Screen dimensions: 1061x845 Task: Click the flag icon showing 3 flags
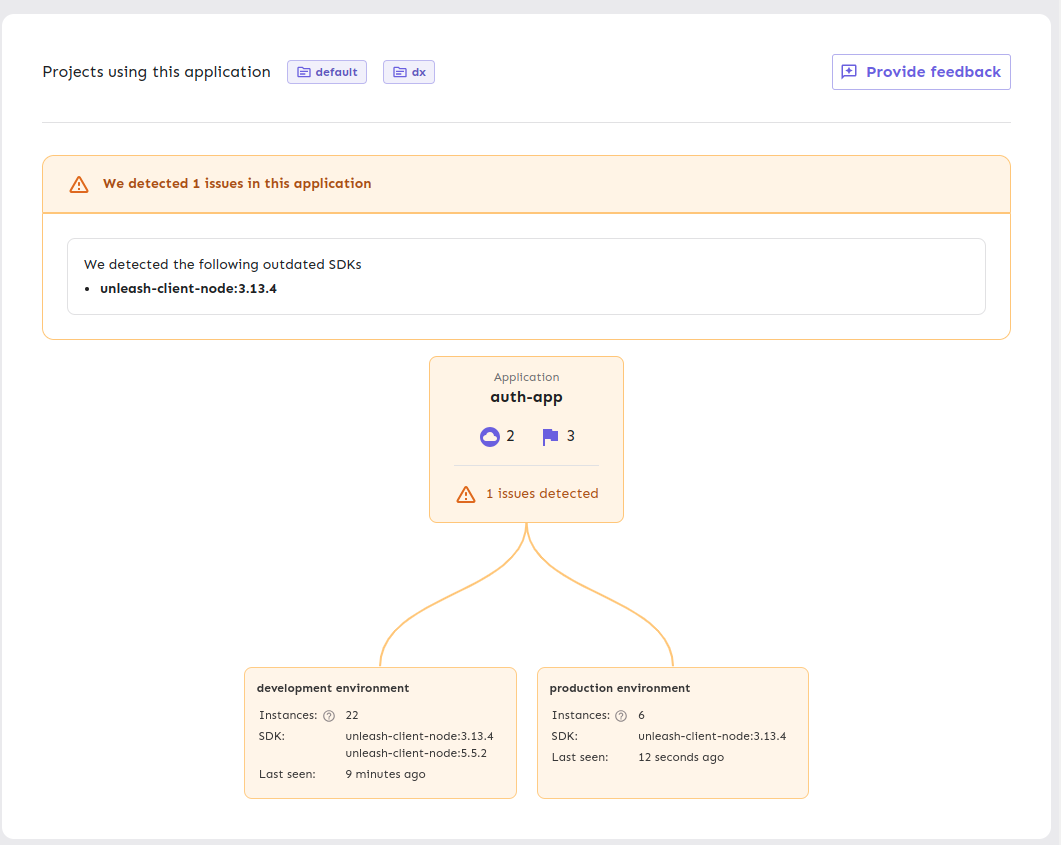(x=550, y=436)
